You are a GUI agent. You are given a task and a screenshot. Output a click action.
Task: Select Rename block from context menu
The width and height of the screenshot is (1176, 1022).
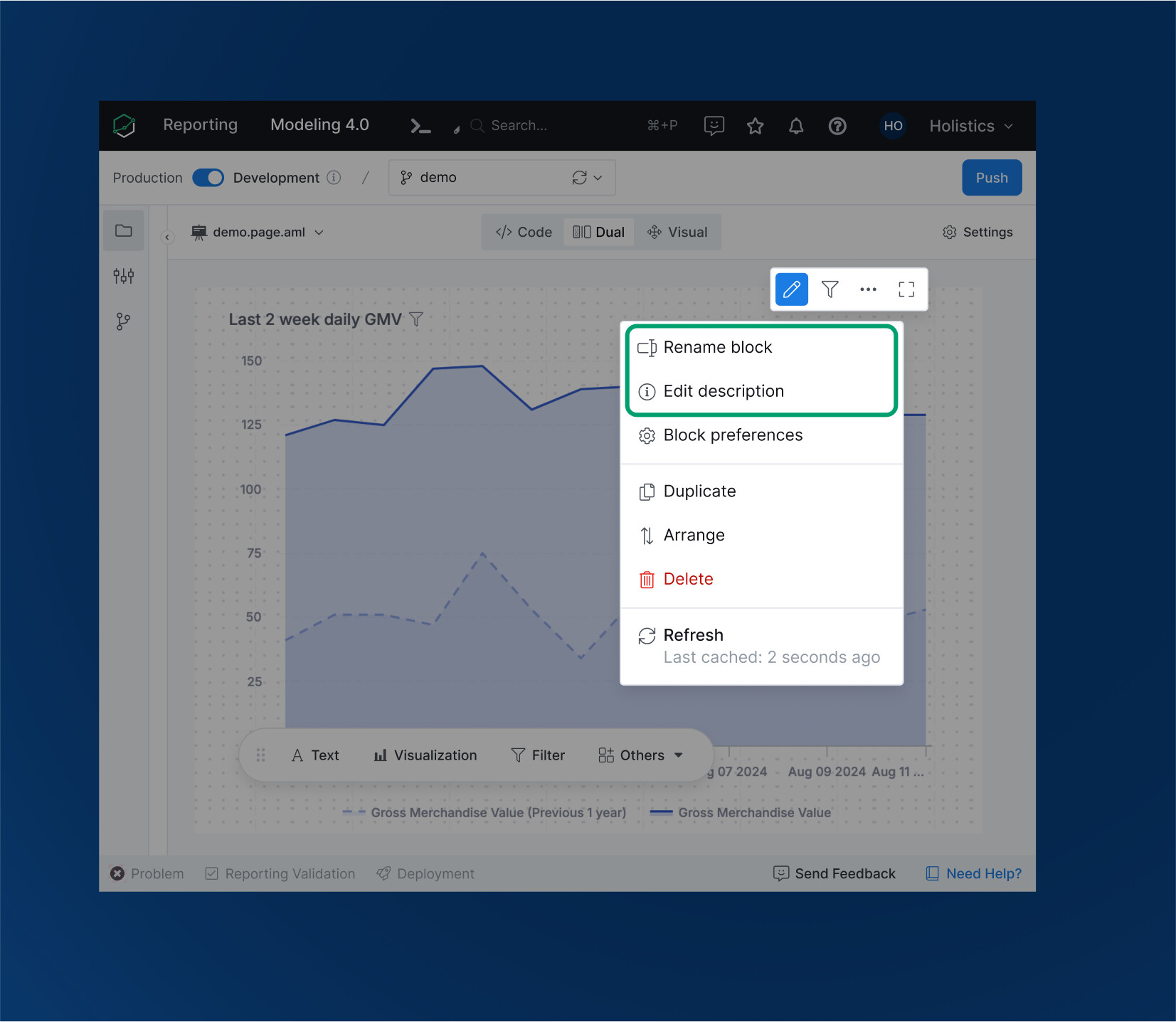(717, 348)
